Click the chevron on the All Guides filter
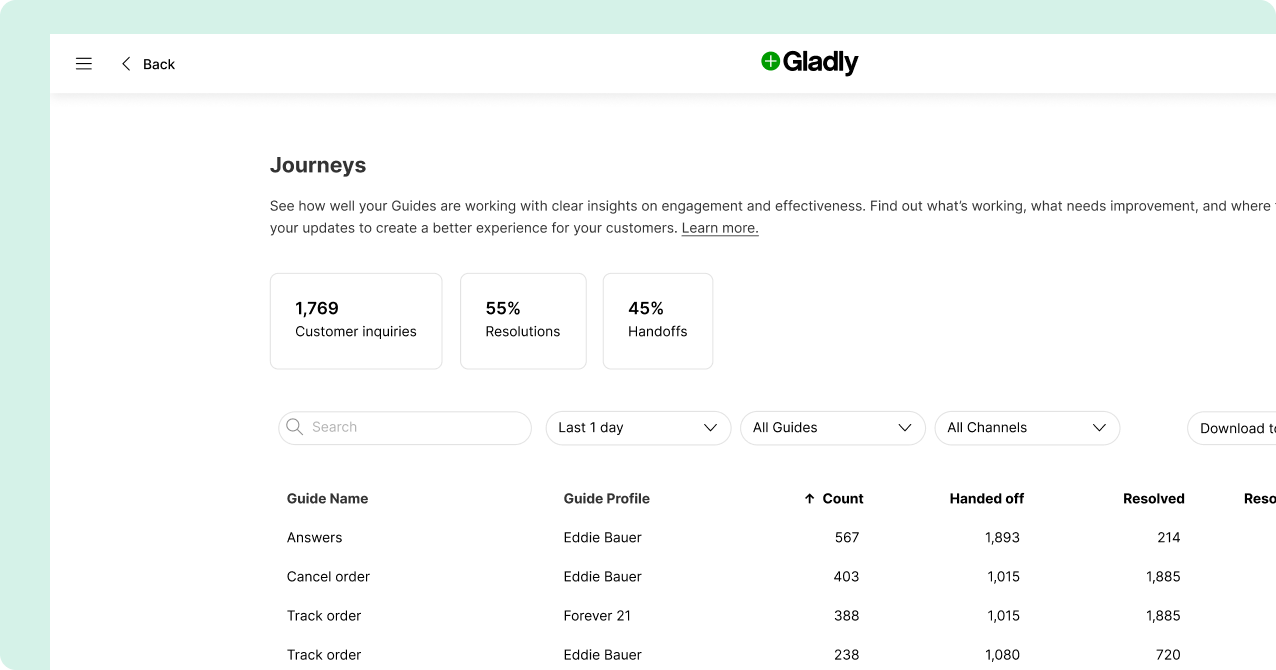The image size is (1276, 670). point(906,428)
